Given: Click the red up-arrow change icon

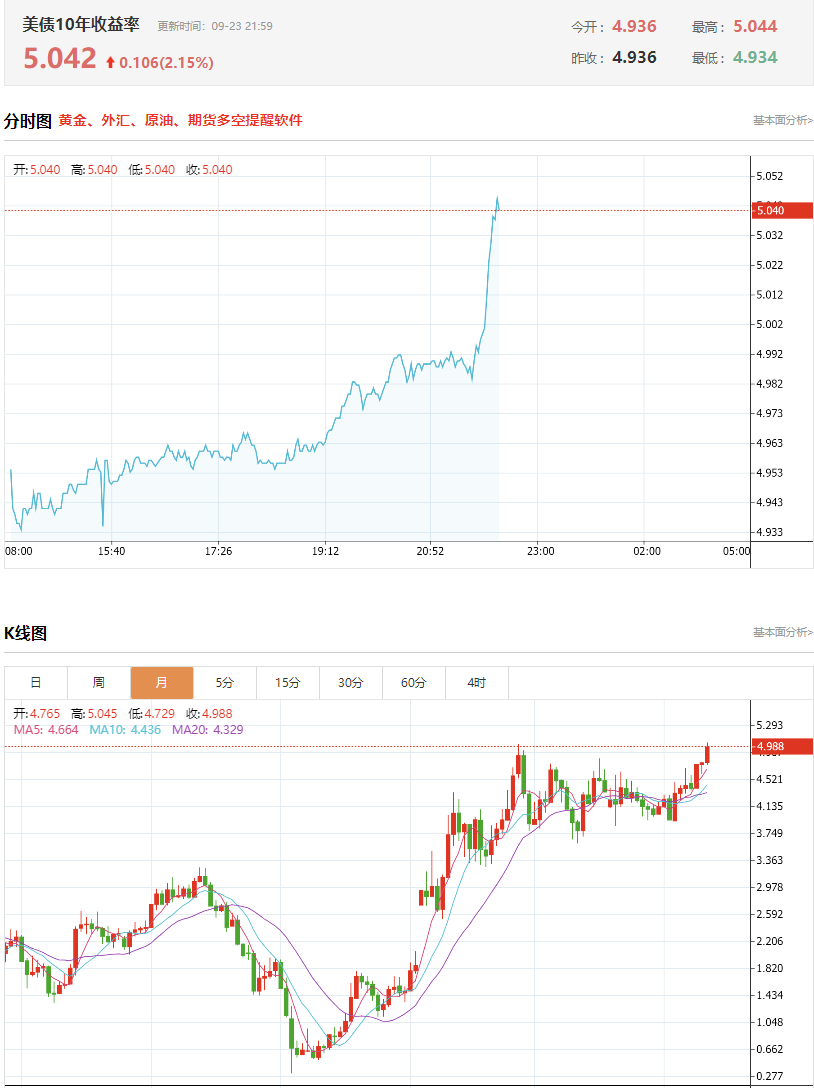Looking at the screenshot, I should point(110,63).
